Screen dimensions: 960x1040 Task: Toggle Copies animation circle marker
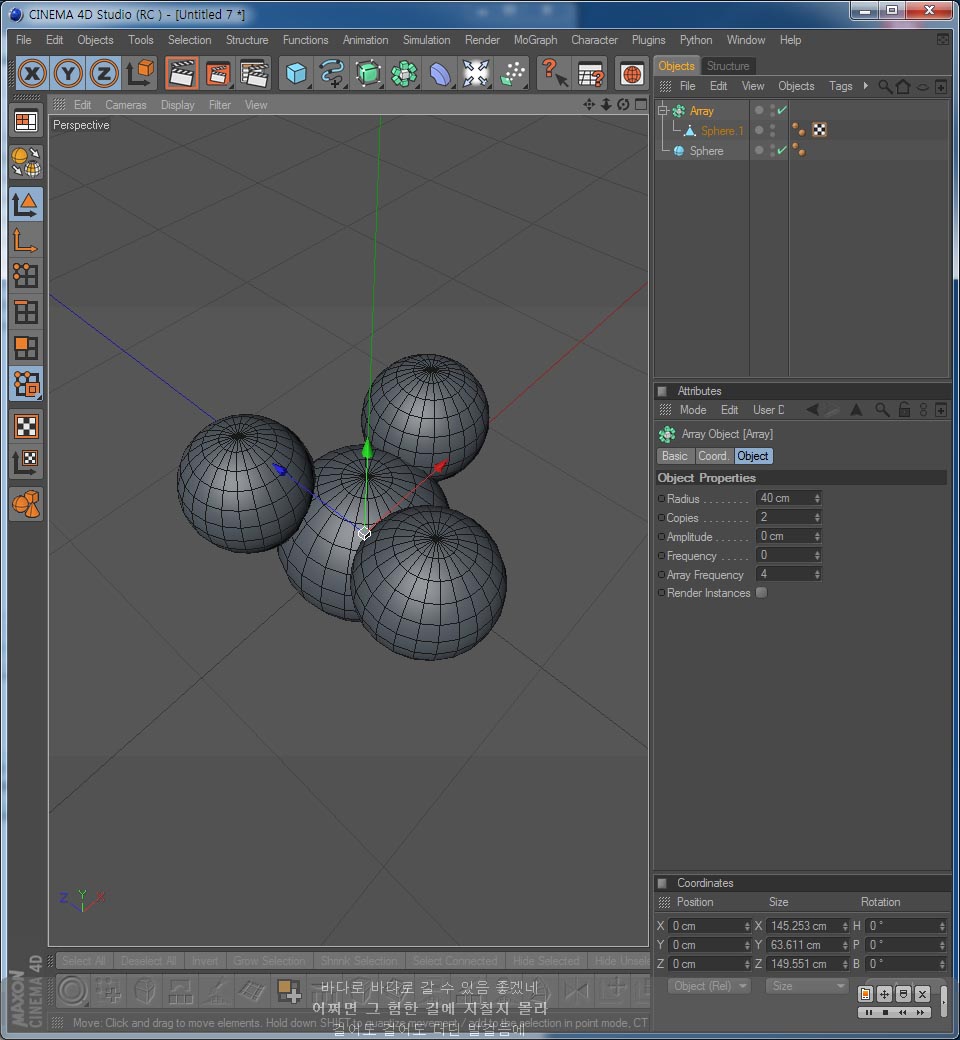click(x=661, y=517)
